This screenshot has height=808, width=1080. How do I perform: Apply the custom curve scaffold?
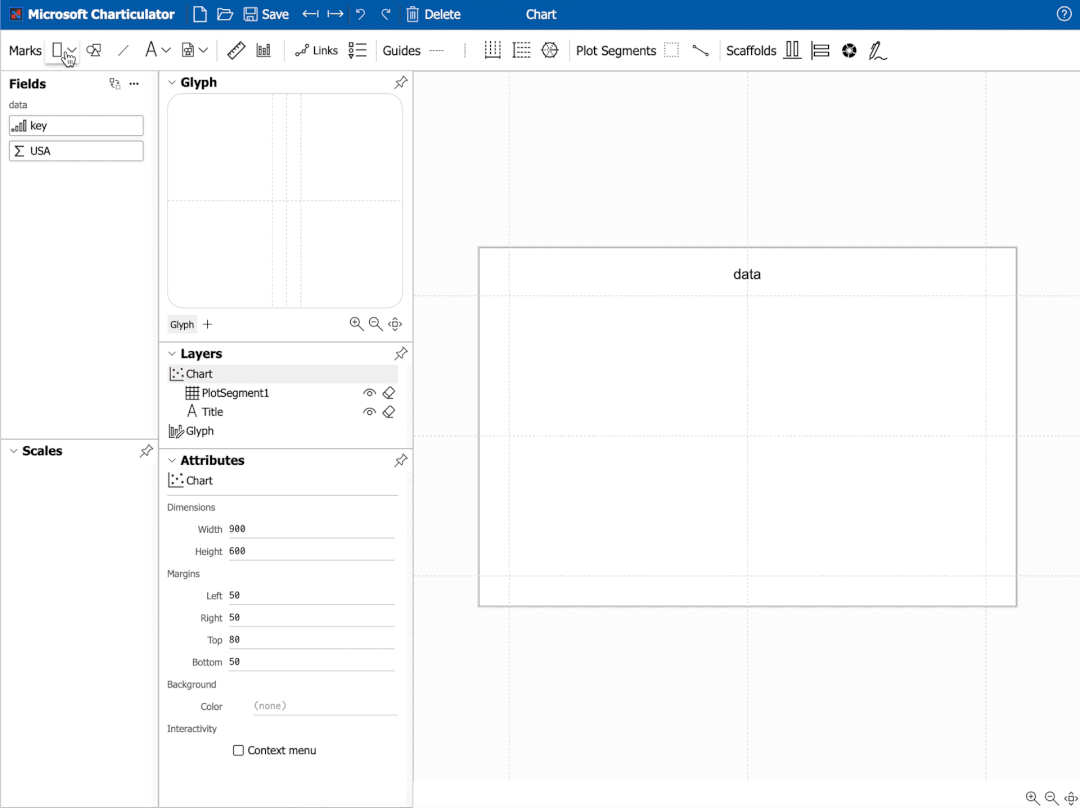pos(878,50)
